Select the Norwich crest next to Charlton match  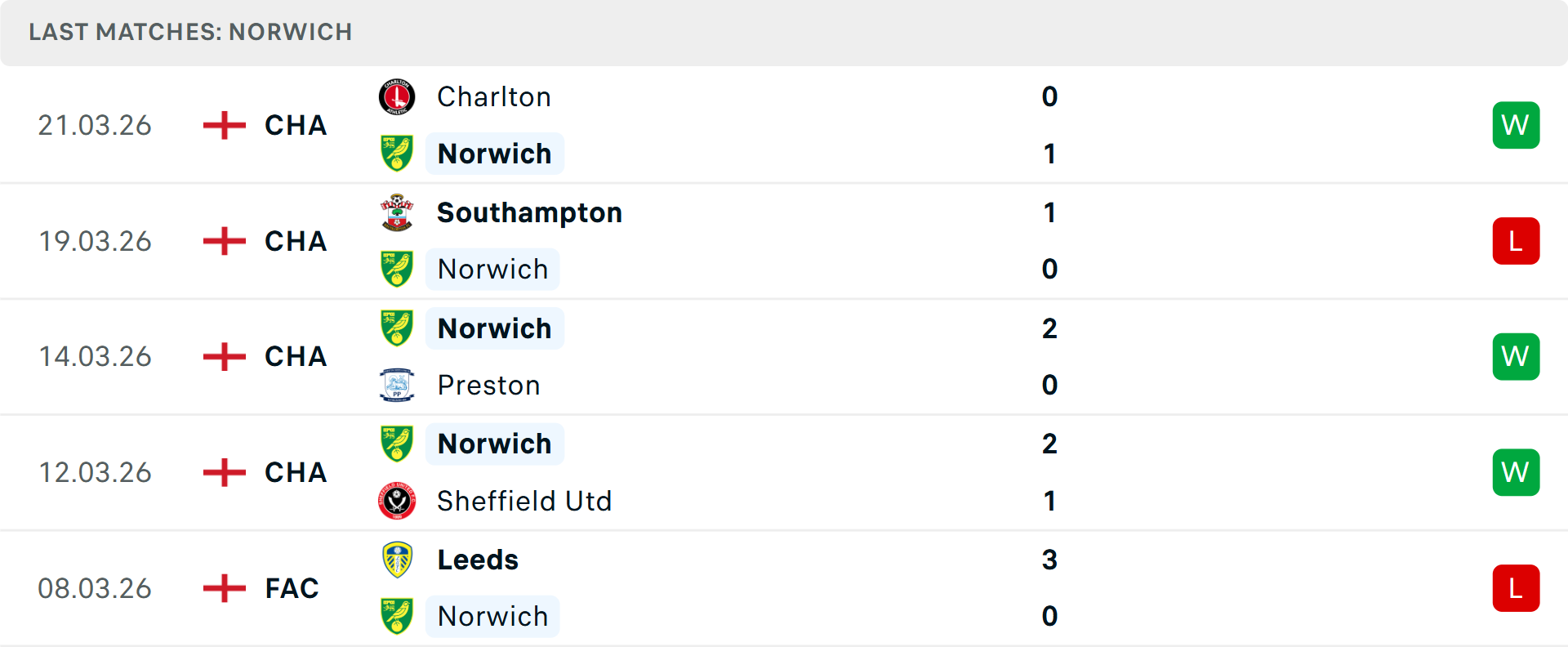(397, 154)
